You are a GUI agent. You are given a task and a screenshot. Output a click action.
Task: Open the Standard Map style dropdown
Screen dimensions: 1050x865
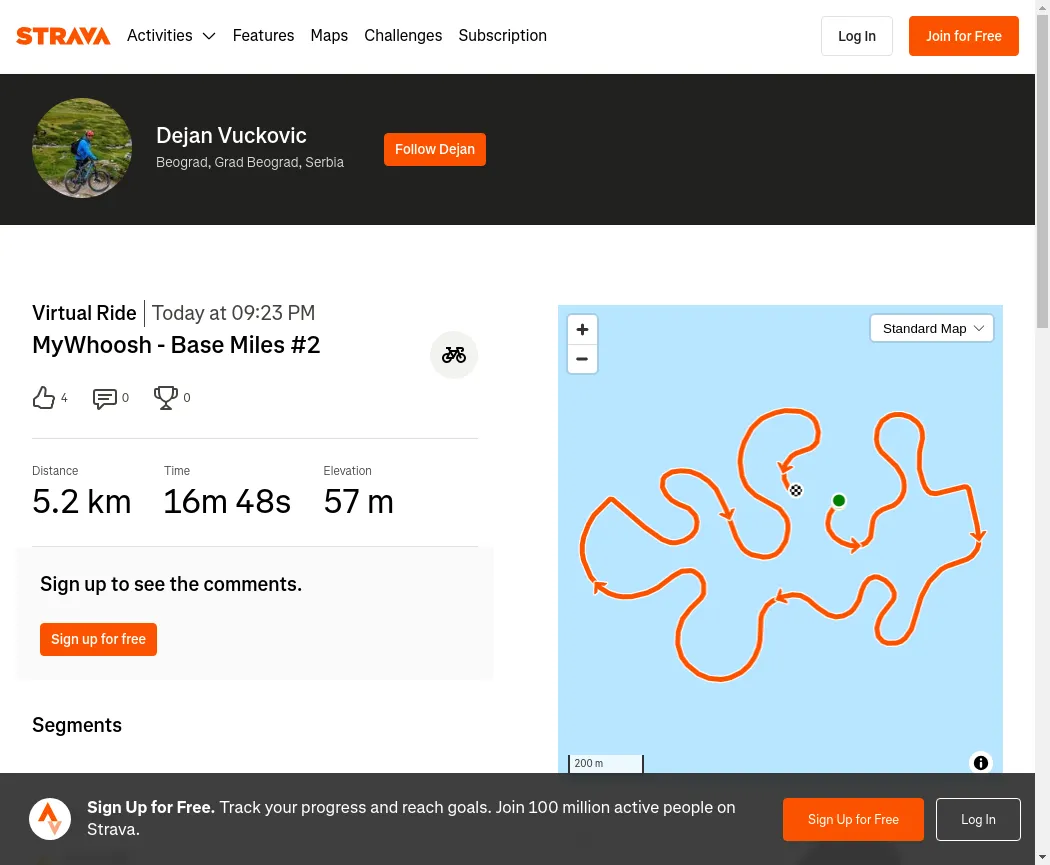click(931, 328)
